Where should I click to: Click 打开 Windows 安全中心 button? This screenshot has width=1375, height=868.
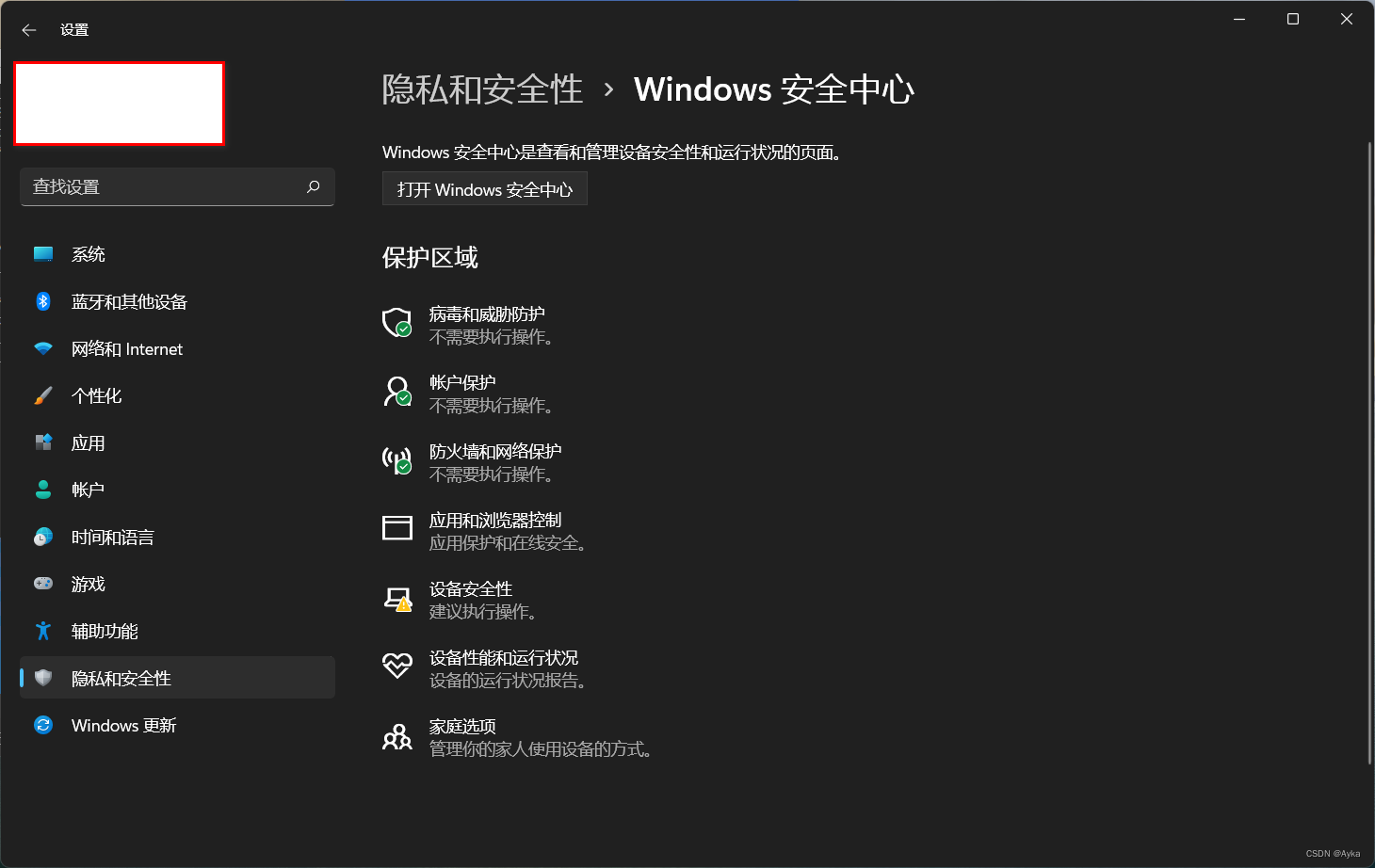pos(485,189)
